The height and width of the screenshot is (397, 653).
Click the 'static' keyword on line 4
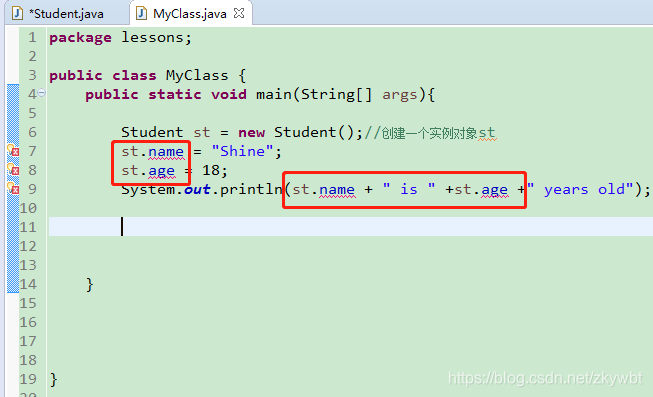(x=175, y=94)
